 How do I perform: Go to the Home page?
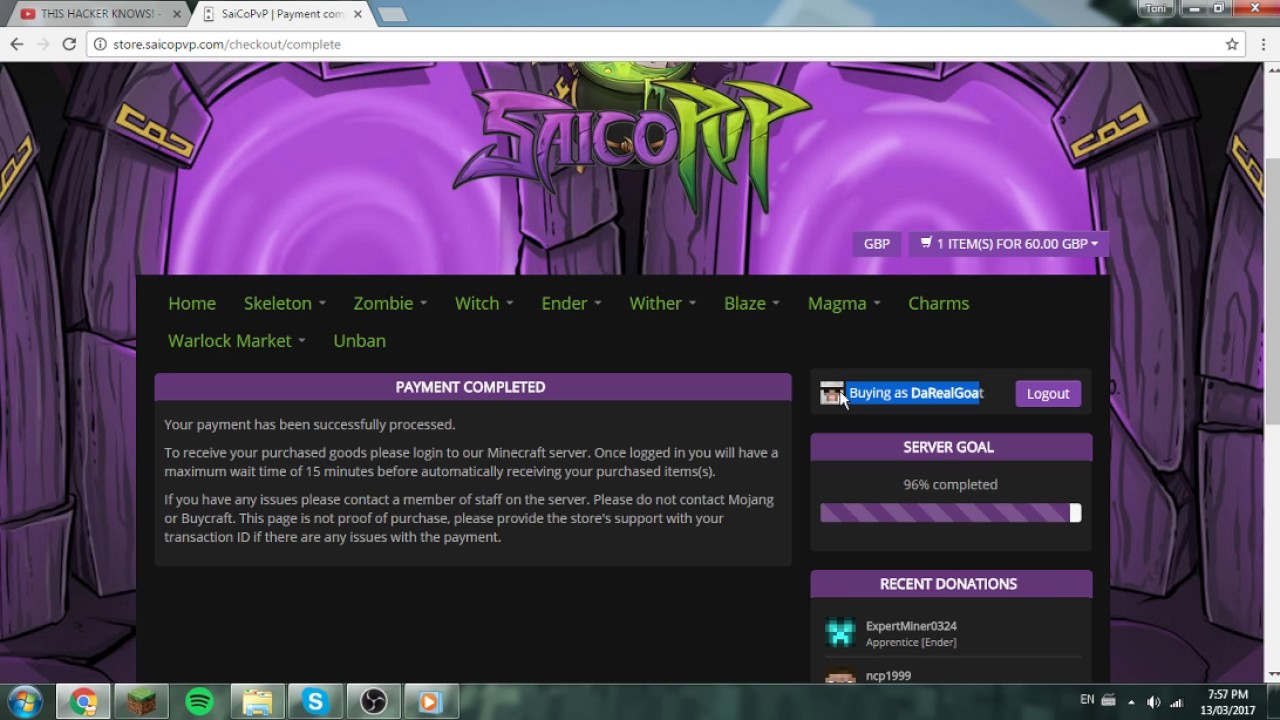point(192,303)
